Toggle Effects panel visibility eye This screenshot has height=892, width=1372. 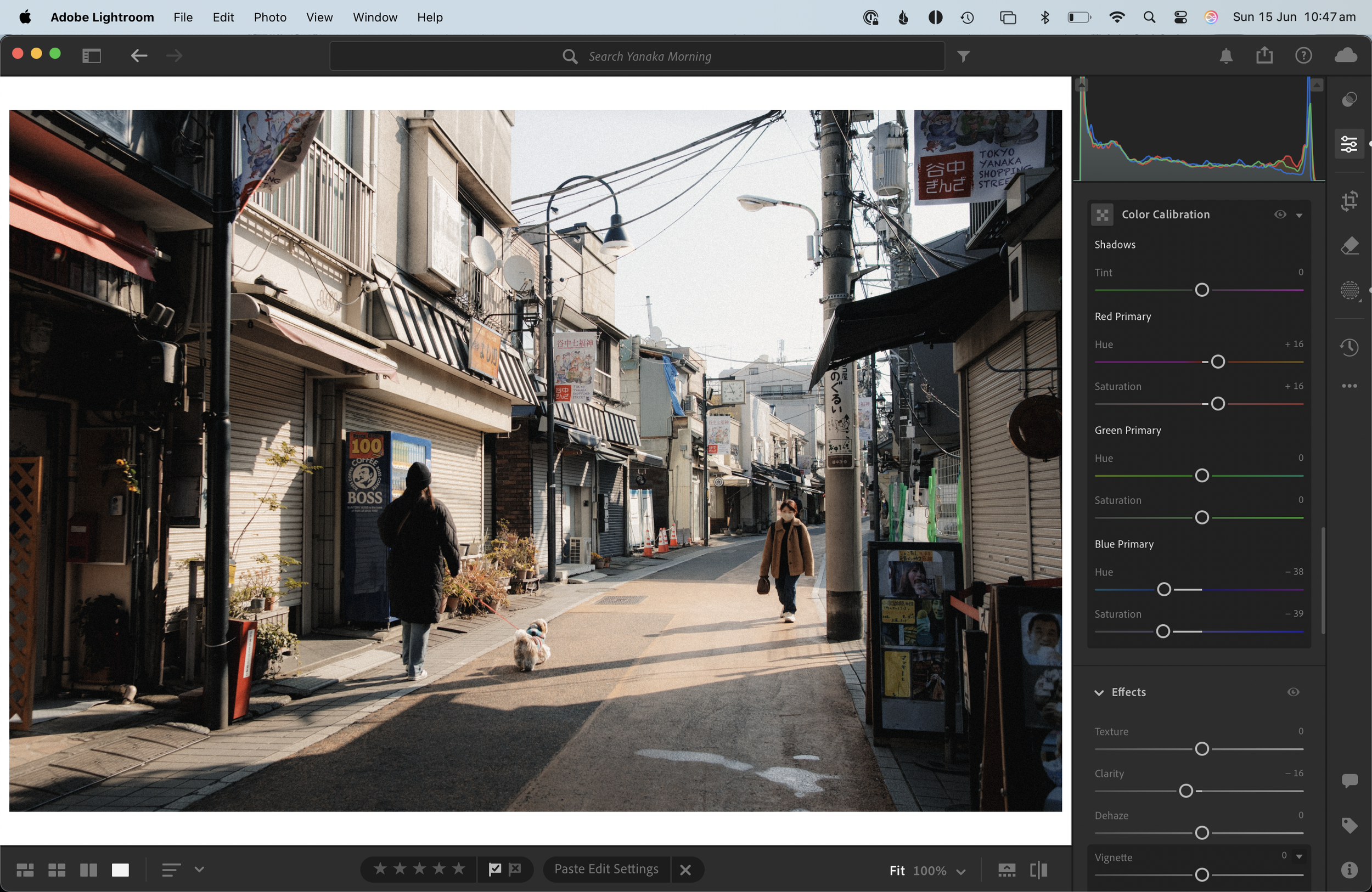point(1293,692)
